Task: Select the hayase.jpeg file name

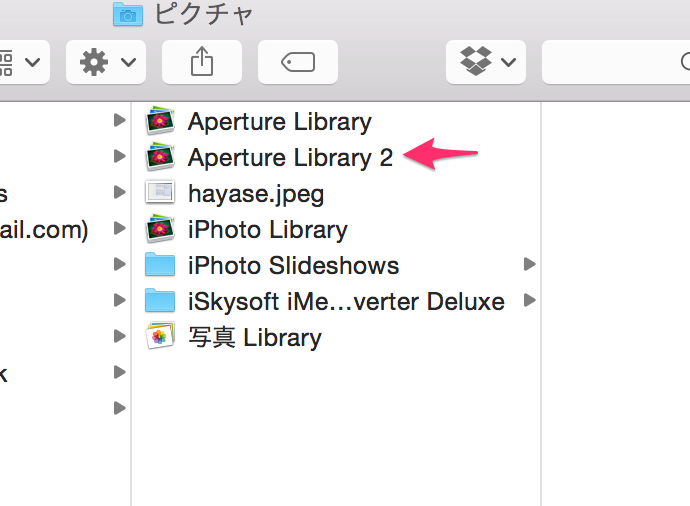Action: tap(256, 193)
